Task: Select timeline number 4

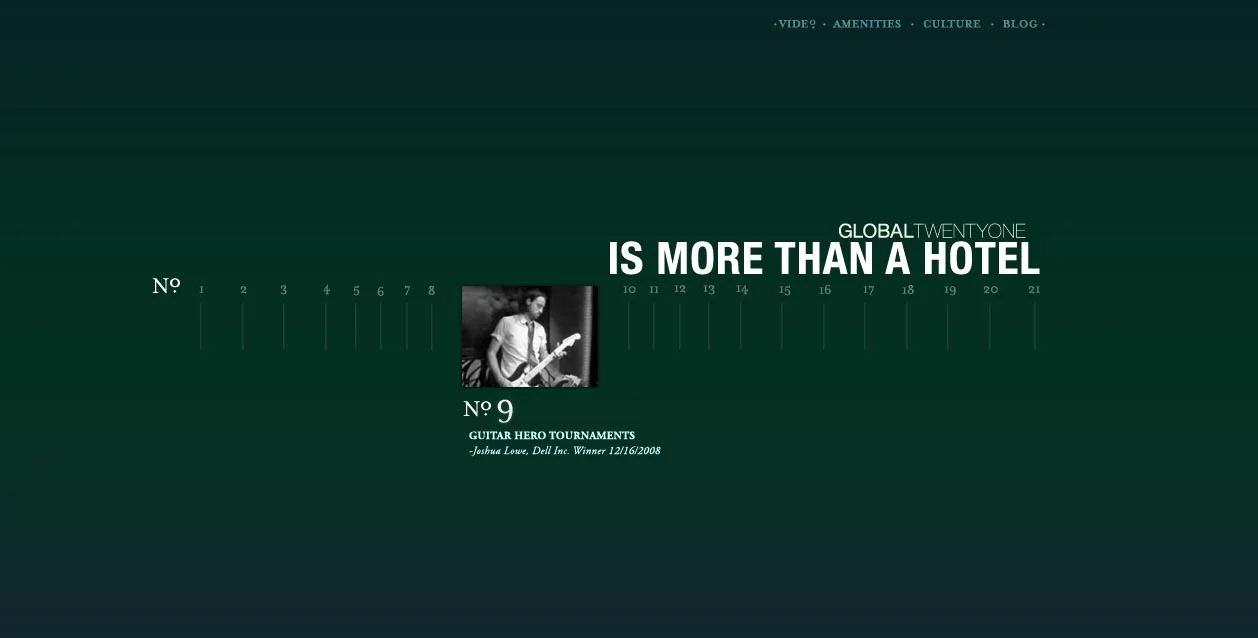Action: pos(326,290)
